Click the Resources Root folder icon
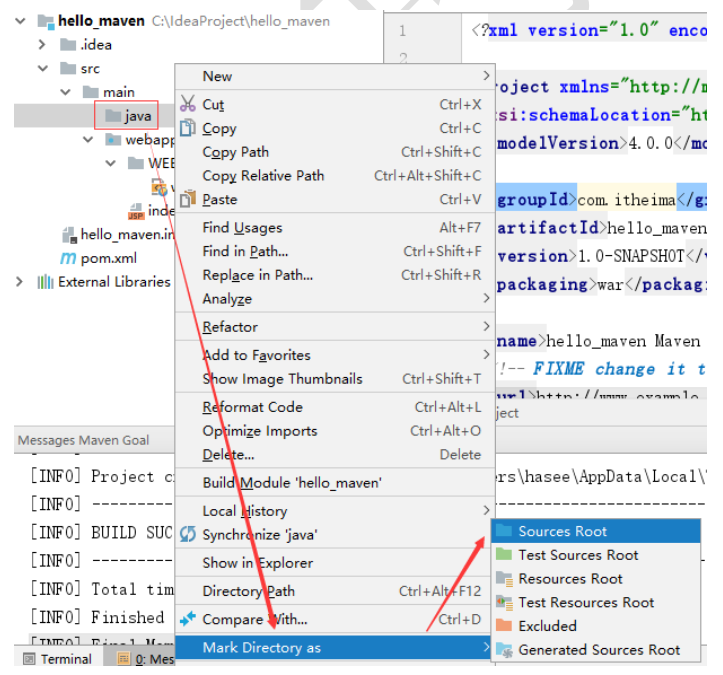 (504, 578)
